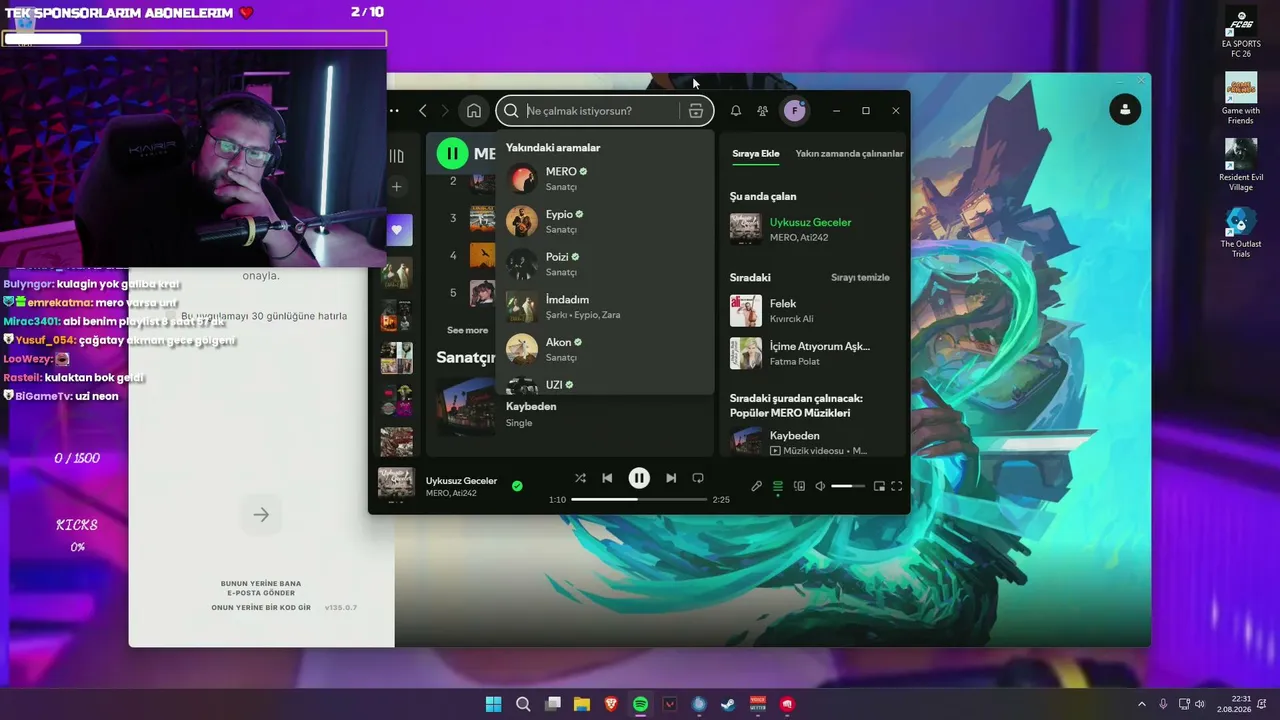
Task: Choose the İmdadım song in recent searches
Action: (605, 307)
